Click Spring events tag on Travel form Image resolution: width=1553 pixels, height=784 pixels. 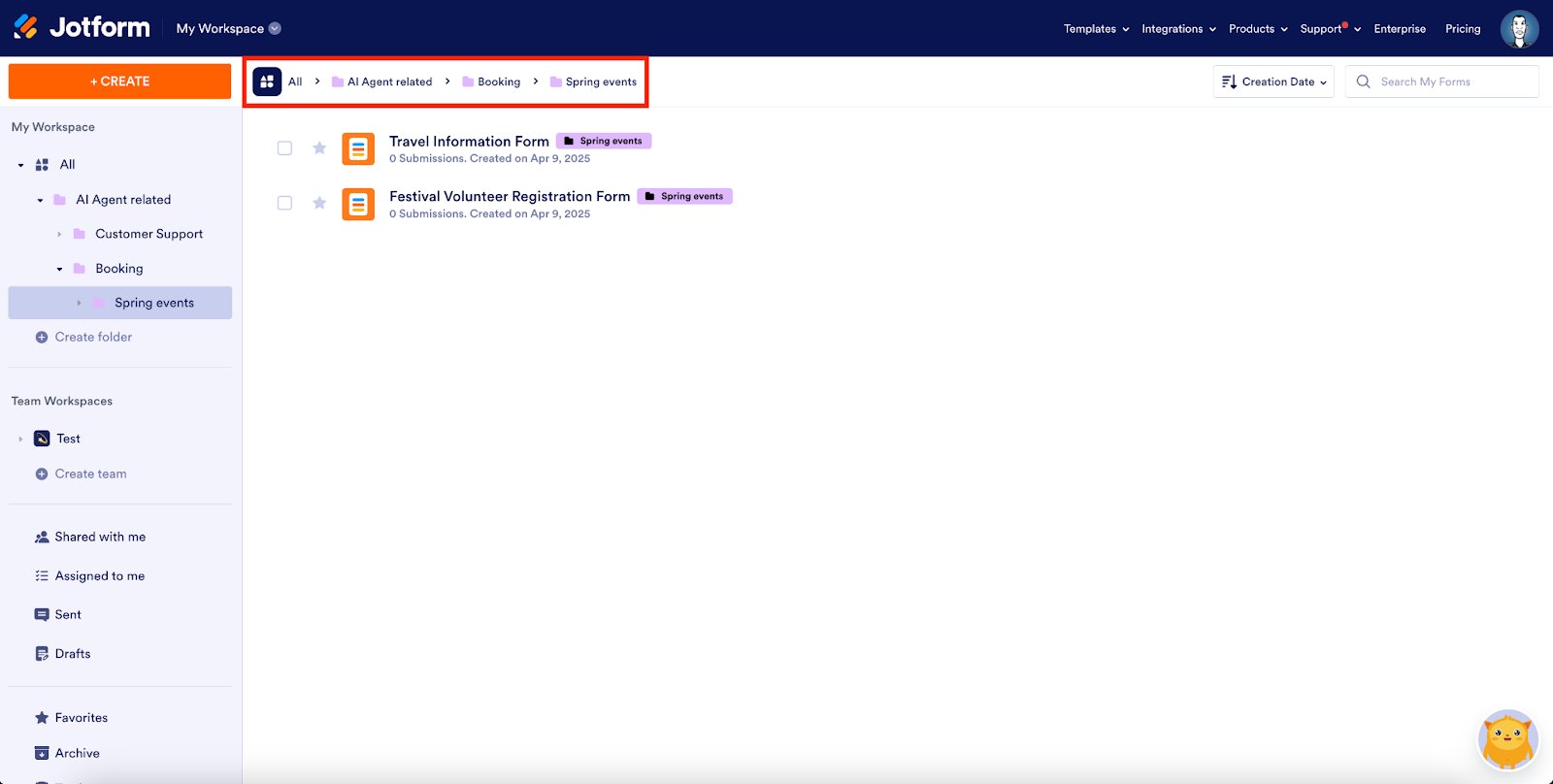pyautogui.click(x=604, y=141)
